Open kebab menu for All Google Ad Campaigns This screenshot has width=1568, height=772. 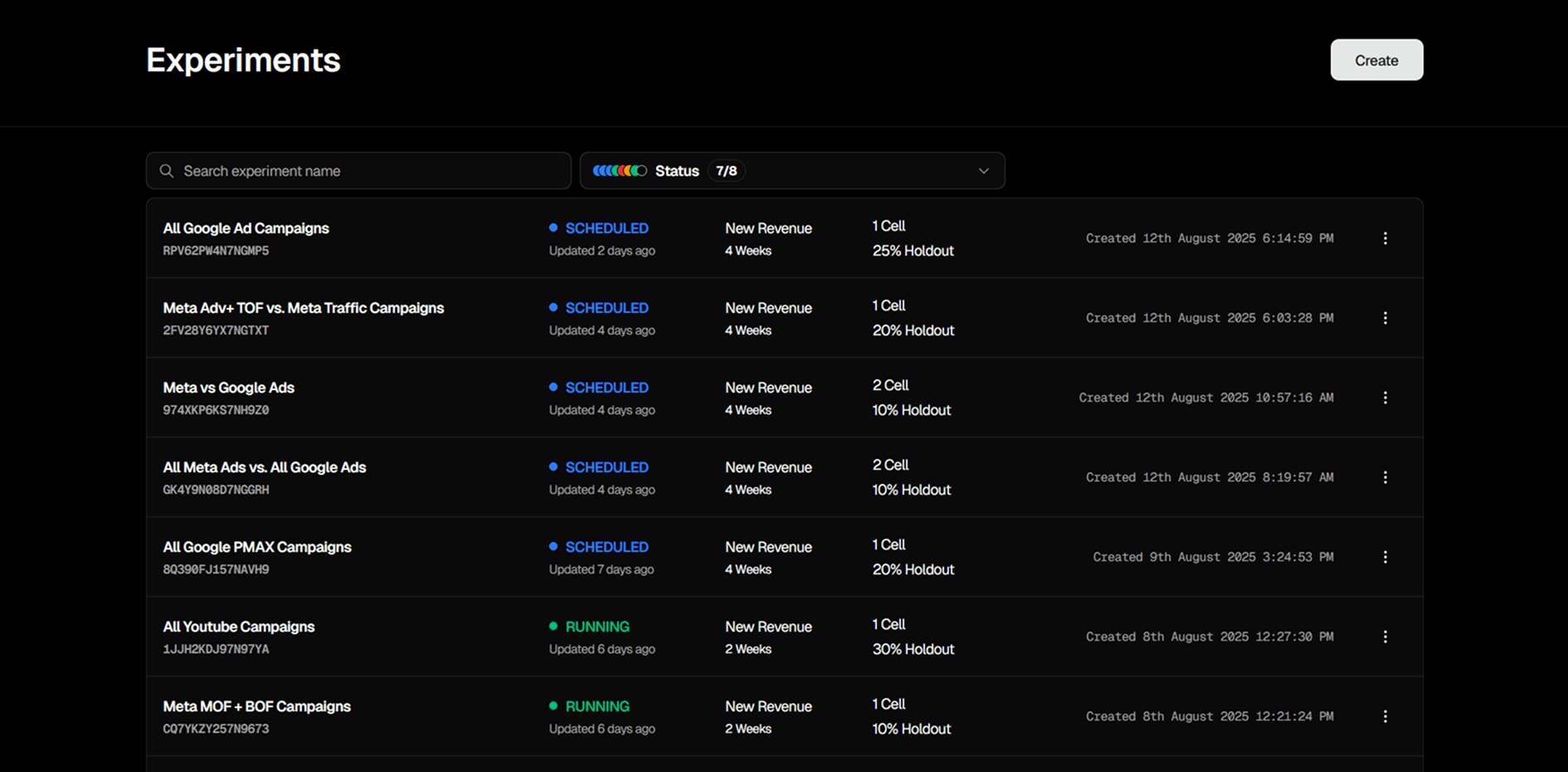coord(1385,238)
